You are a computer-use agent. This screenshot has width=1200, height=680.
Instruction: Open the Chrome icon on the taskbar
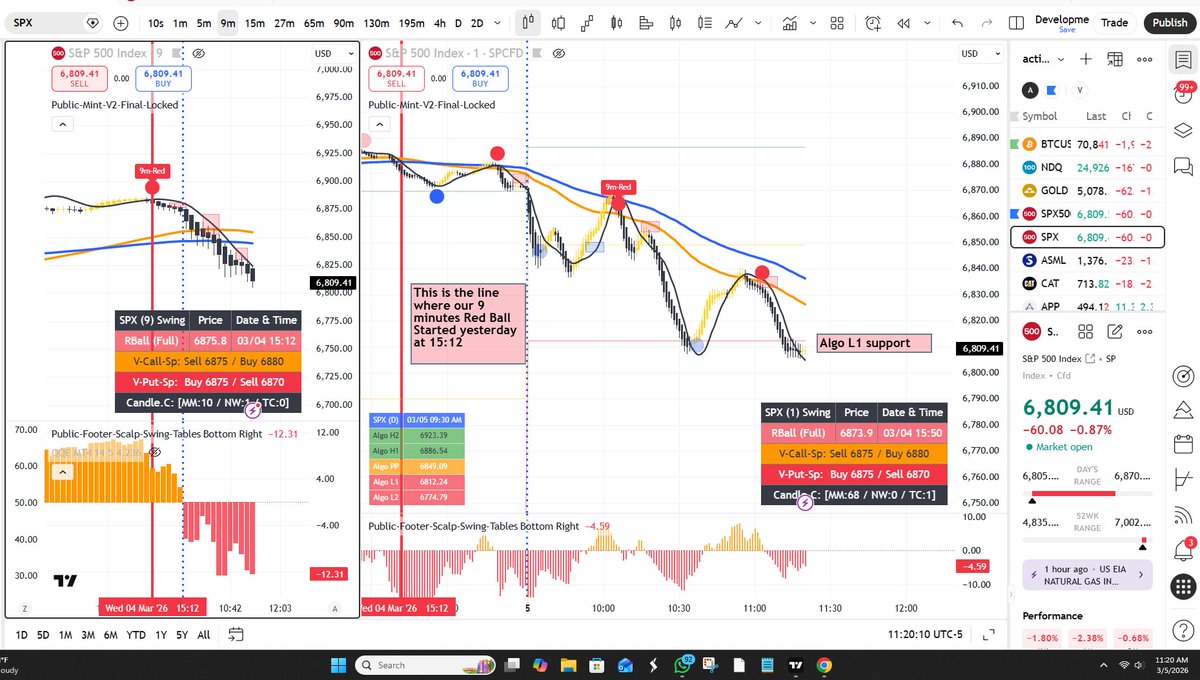tap(824, 665)
